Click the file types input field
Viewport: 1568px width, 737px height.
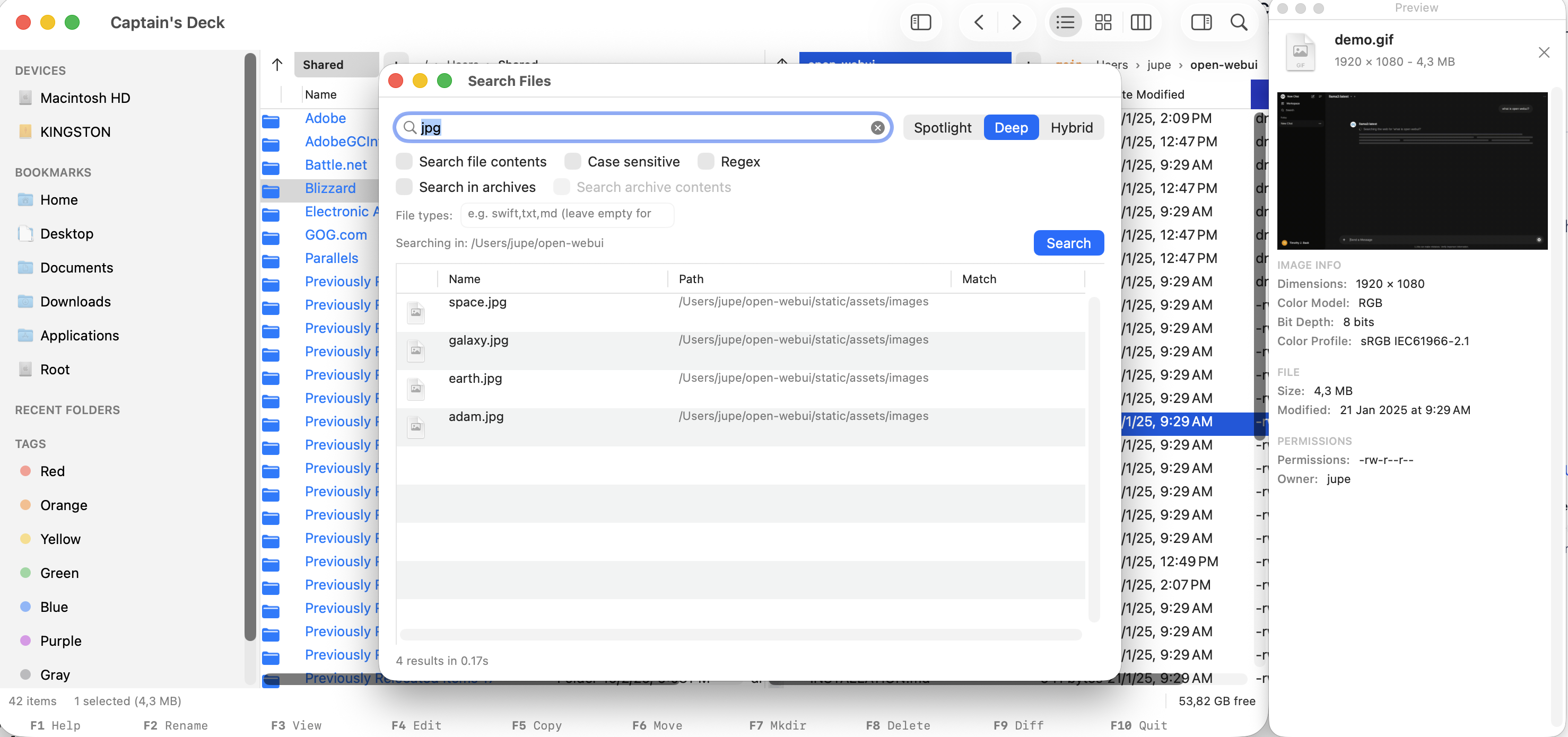pos(567,214)
